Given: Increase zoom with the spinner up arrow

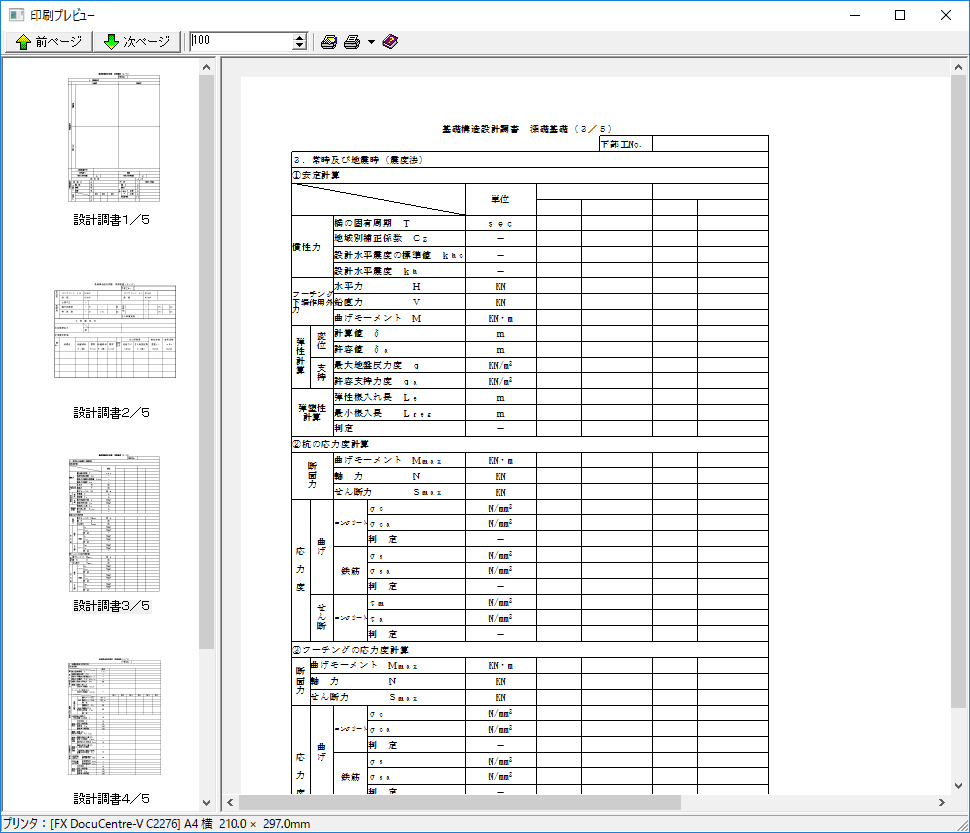Looking at the screenshot, I should tap(299, 37).
